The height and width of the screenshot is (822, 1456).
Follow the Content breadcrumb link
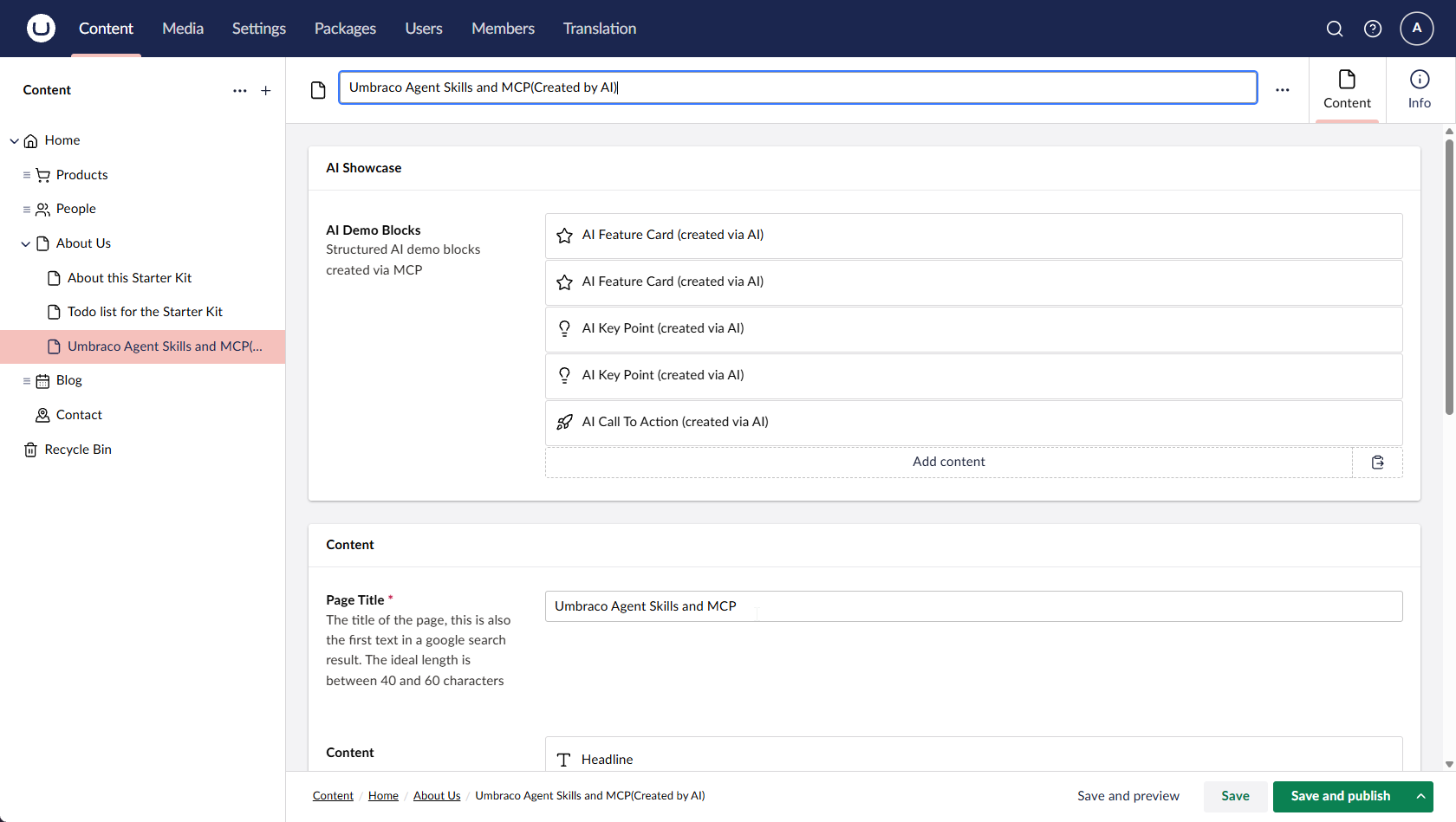pos(333,796)
